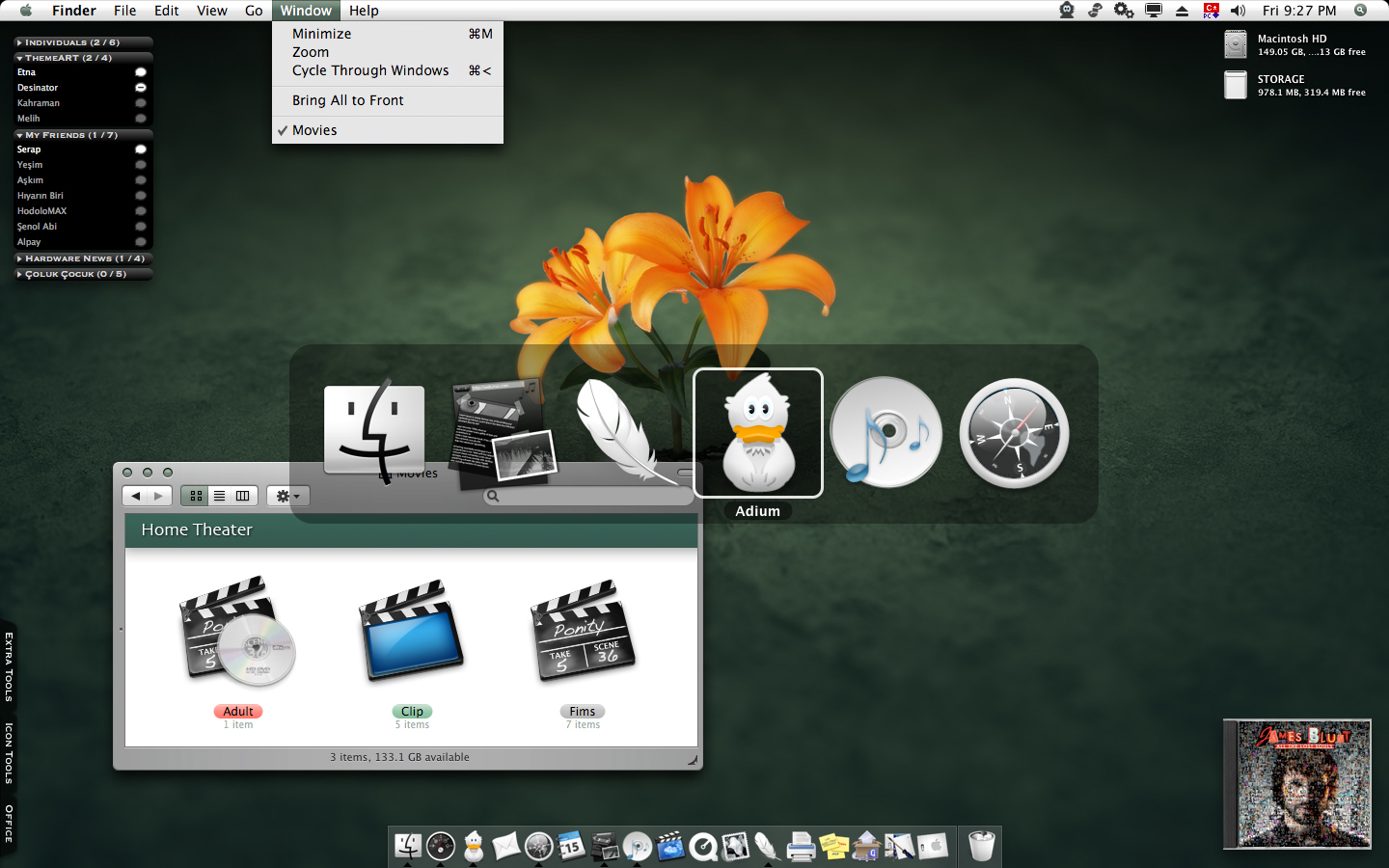Click the Forward arrow in Finder window
Viewport: 1389px width, 868px height.
point(159,496)
